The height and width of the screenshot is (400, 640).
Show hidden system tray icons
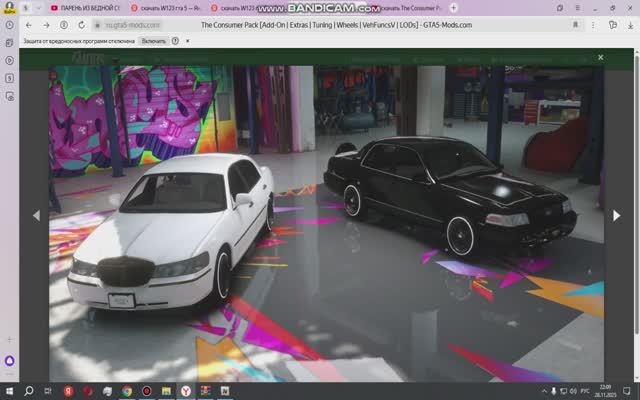tap(544, 391)
